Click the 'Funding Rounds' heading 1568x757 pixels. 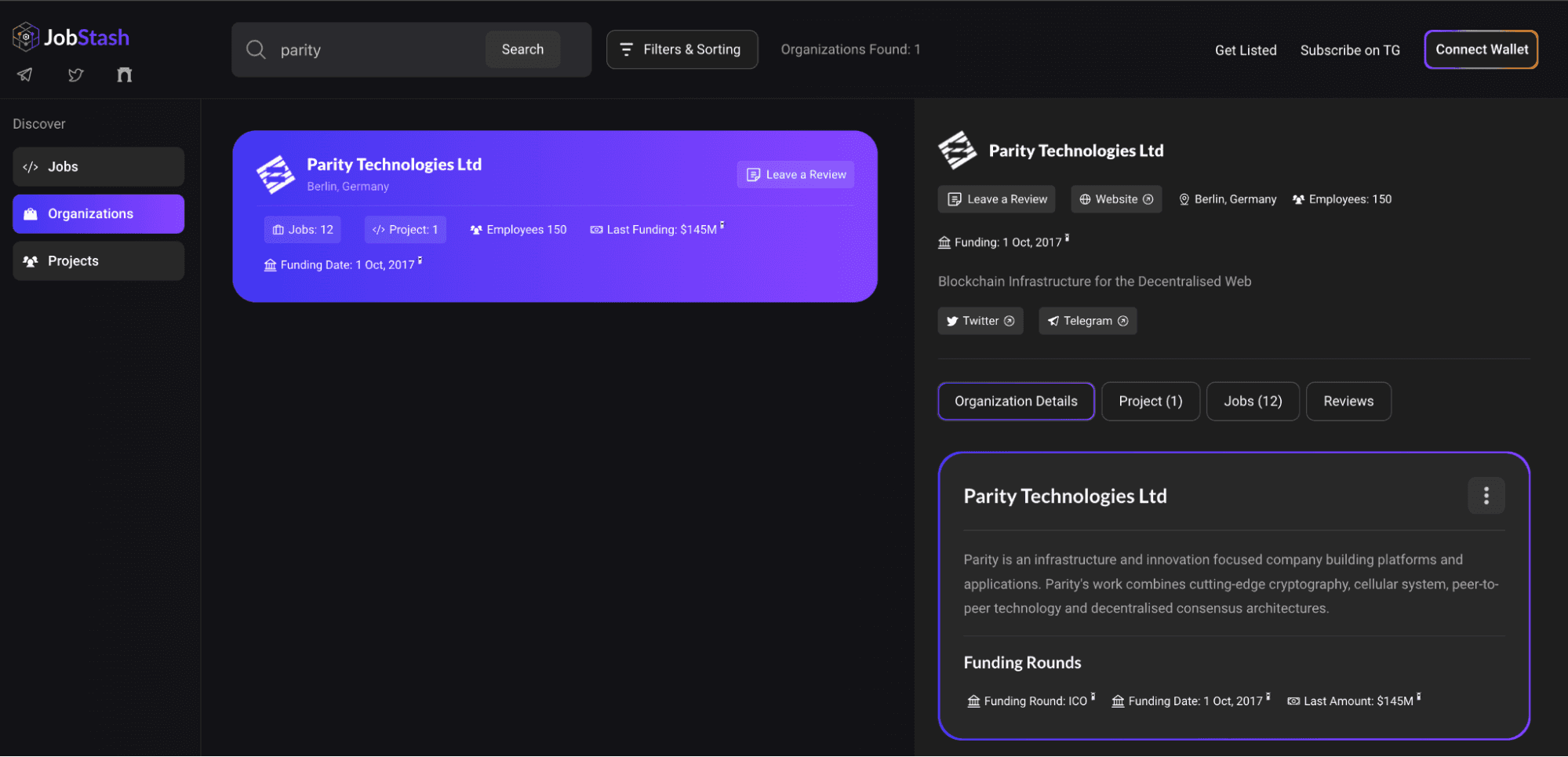coord(1022,662)
